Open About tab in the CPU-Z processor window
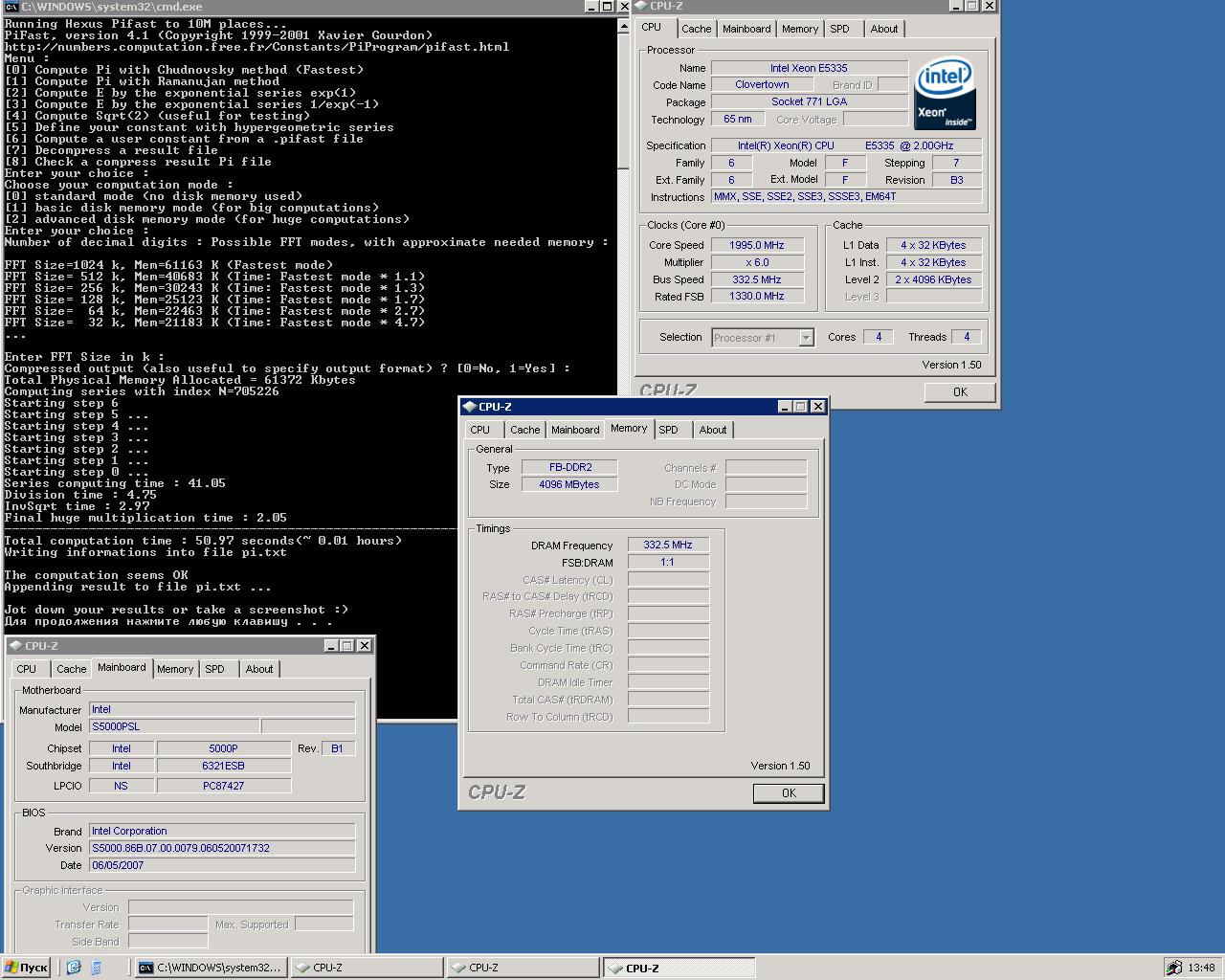 click(x=884, y=29)
